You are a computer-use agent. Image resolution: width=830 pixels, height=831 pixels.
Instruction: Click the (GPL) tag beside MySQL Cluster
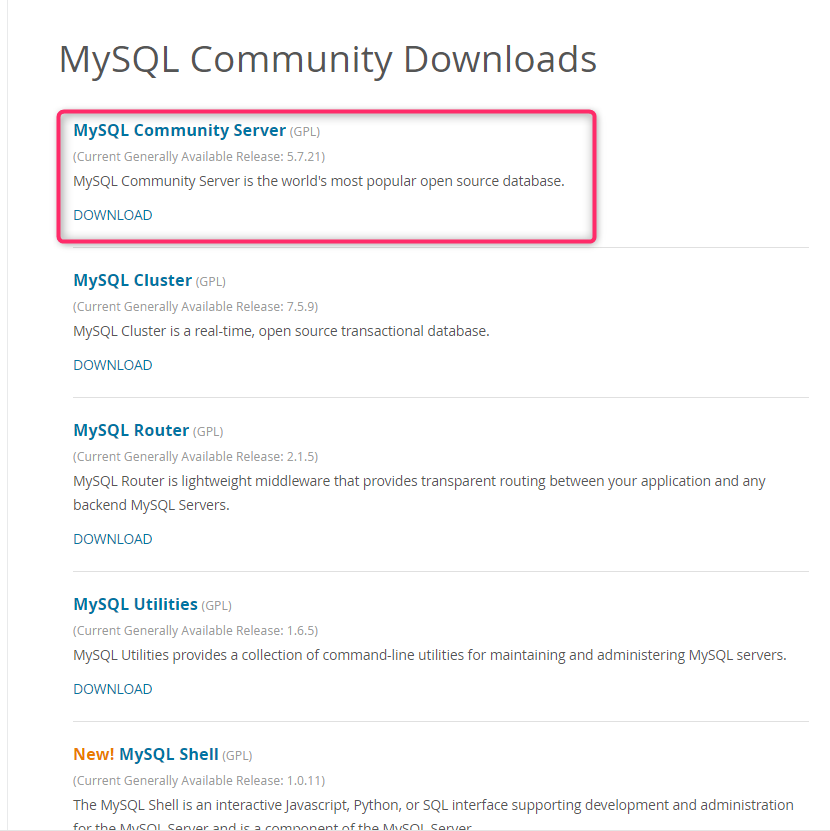211,281
